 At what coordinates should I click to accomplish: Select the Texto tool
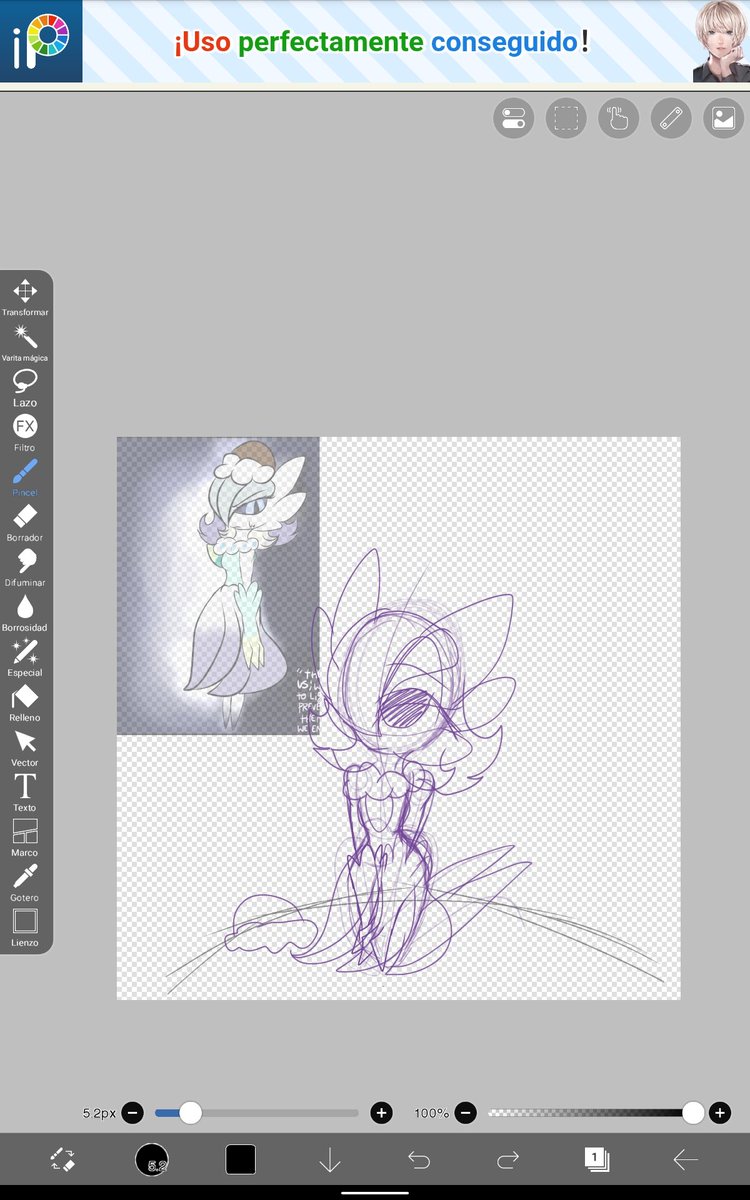(25, 792)
